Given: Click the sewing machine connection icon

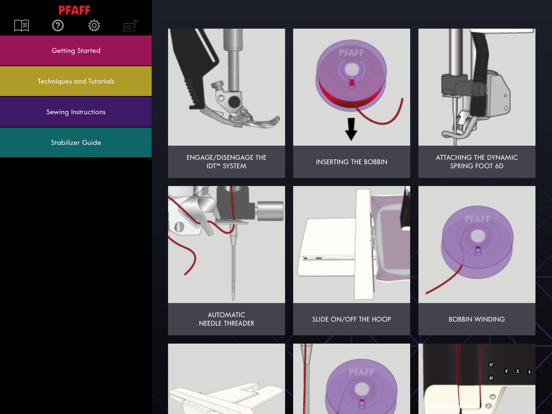Looking at the screenshot, I should [130, 25].
